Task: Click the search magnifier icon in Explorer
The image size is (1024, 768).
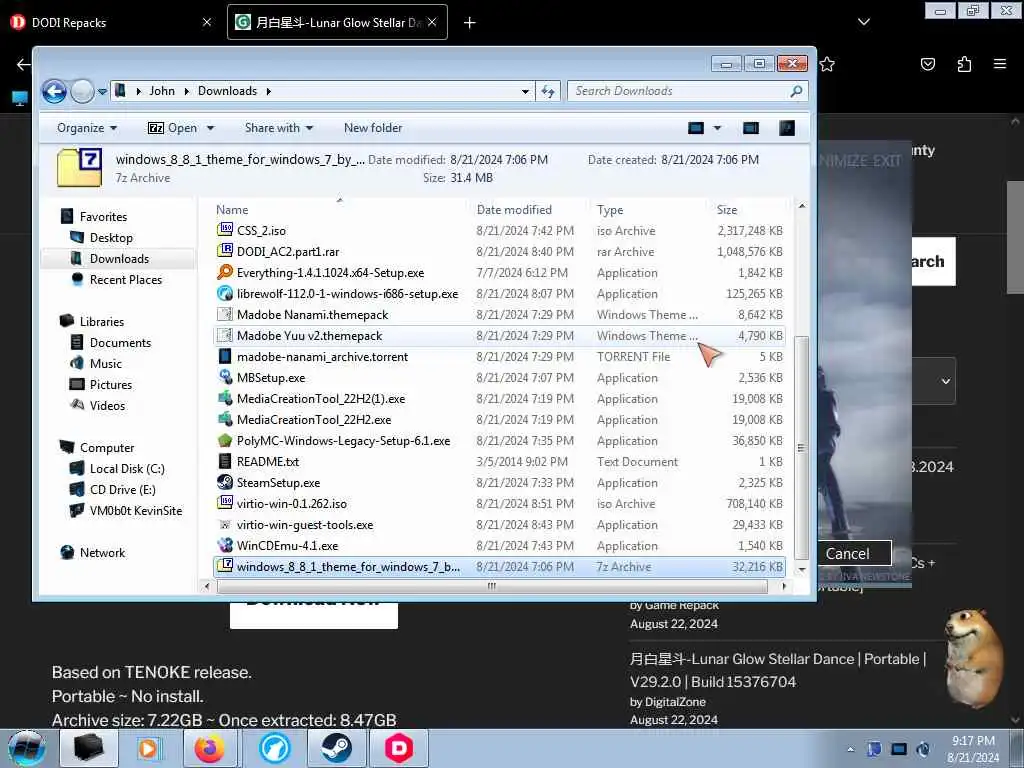Action: (796, 91)
